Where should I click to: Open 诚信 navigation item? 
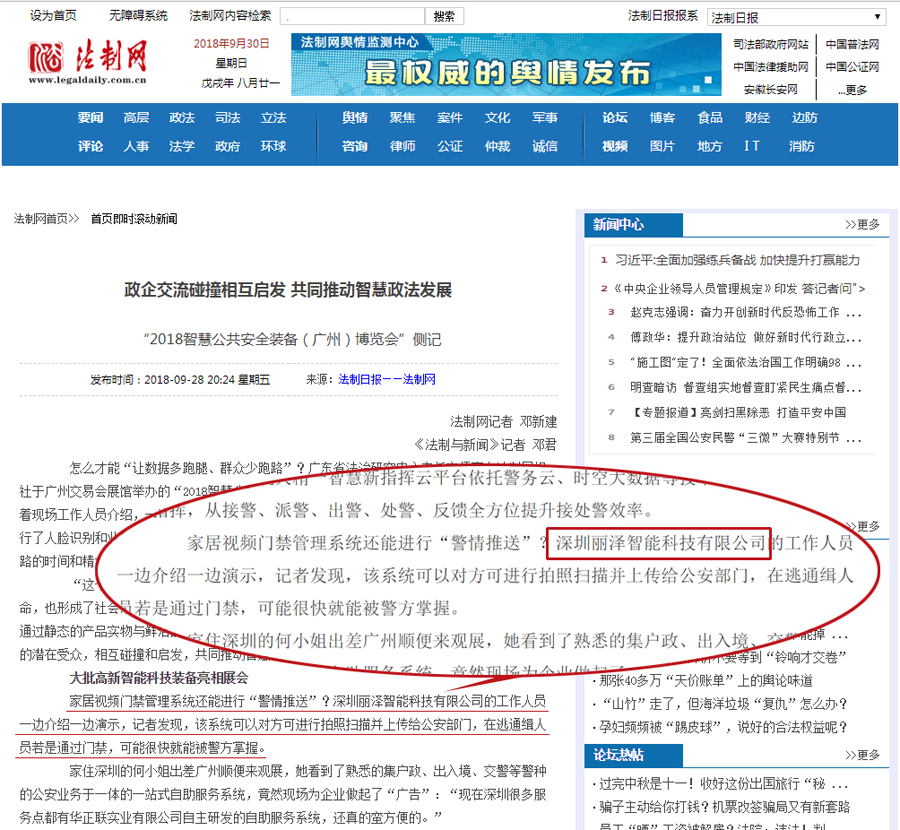[x=545, y=146]
